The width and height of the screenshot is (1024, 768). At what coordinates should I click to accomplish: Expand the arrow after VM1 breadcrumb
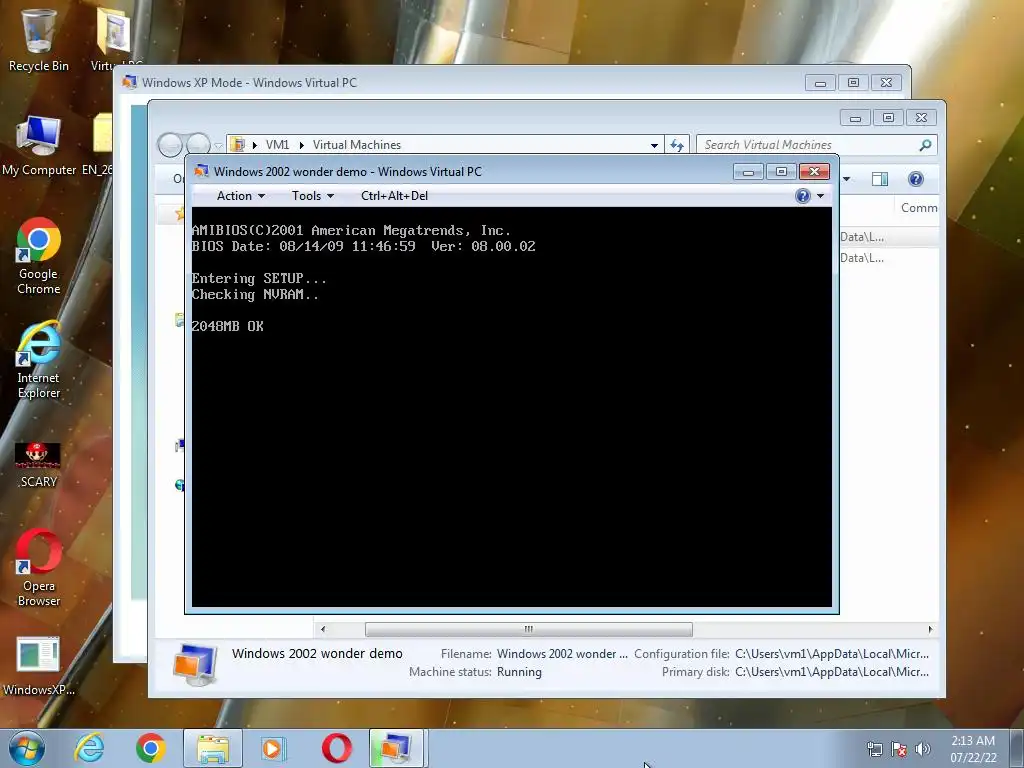[302, 145]
